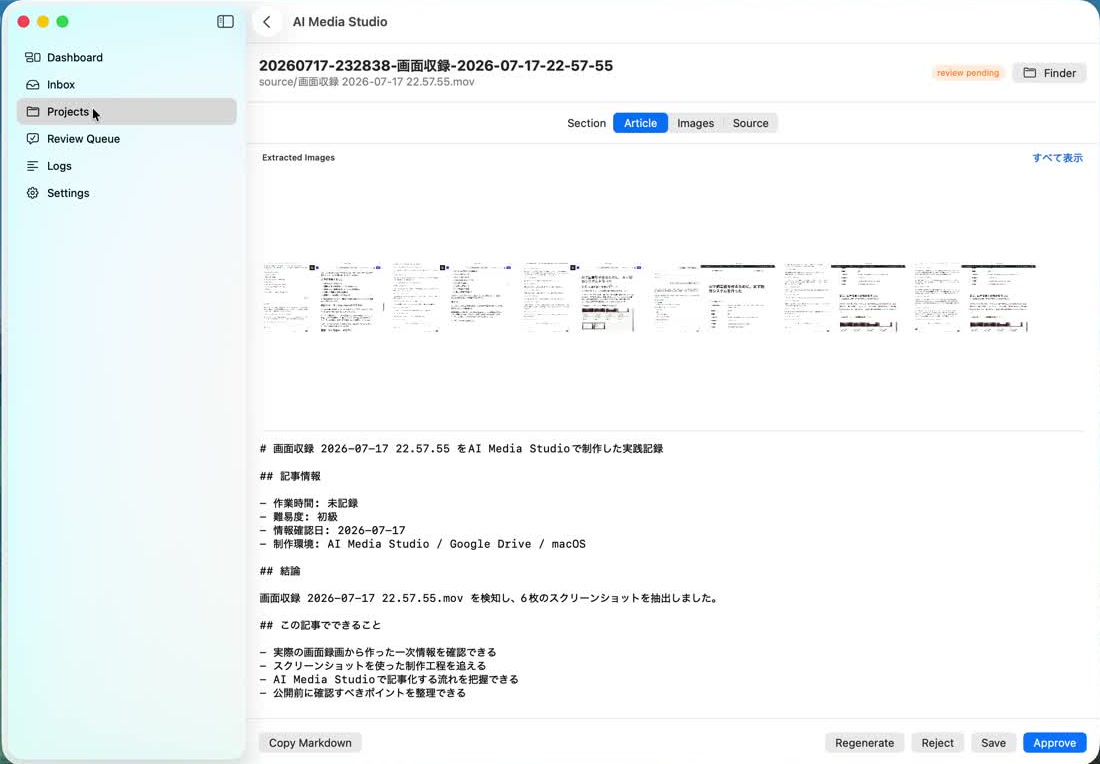The width and height of the screenshot is (1100, 764).
Task: Click the Review Queue icon
Action: [x=33, y=139]
